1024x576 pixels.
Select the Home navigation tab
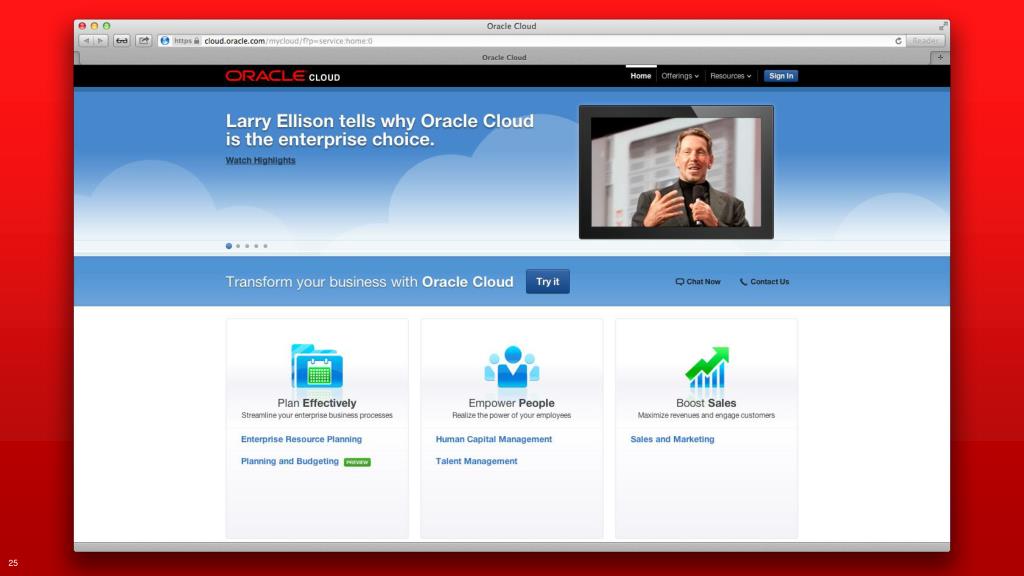[641, 76]
